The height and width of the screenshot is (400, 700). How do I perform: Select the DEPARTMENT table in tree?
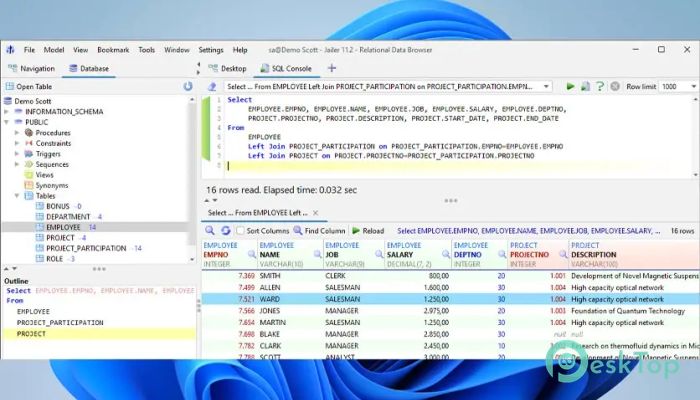pos(68,217)
